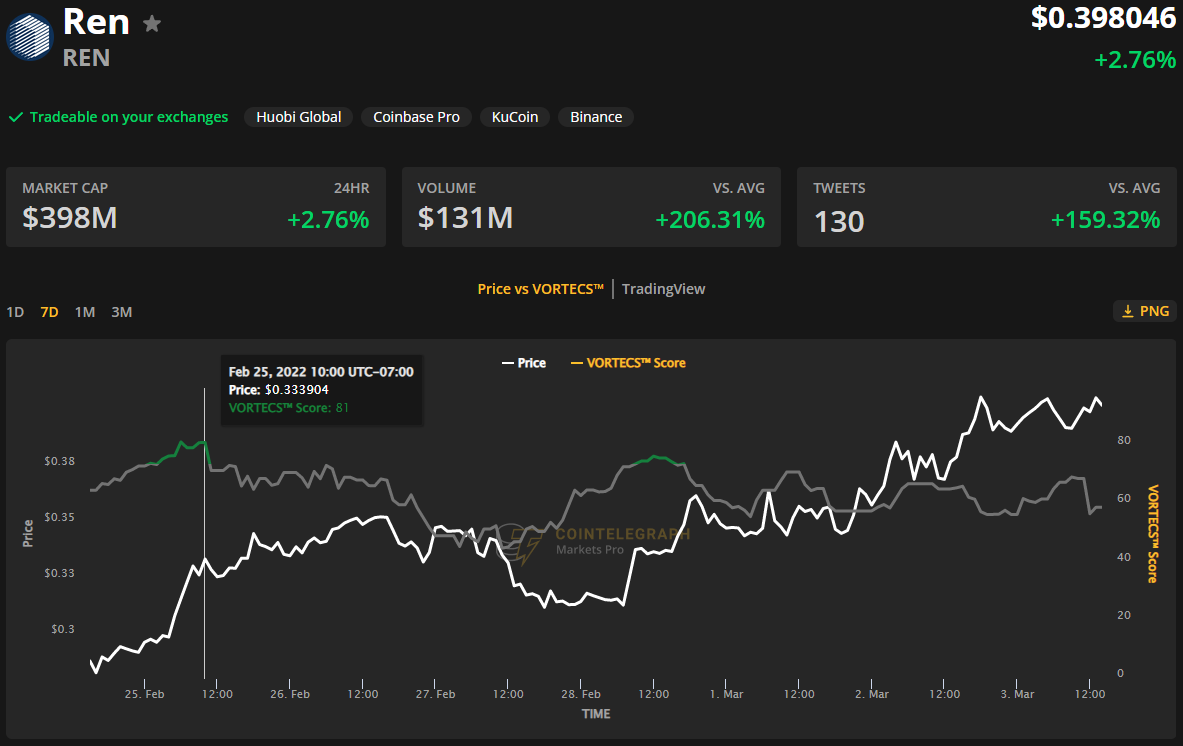Switch chart to 3M range
Image resolution: width=1183 pixels, height=746 pixels.
[121, 312]
